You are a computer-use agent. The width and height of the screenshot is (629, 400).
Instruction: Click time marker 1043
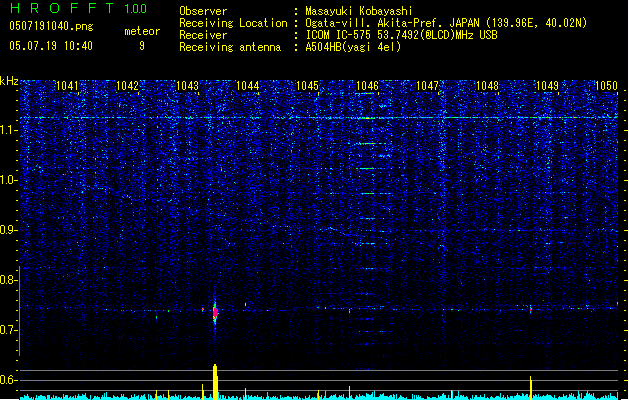pos(187,86)
